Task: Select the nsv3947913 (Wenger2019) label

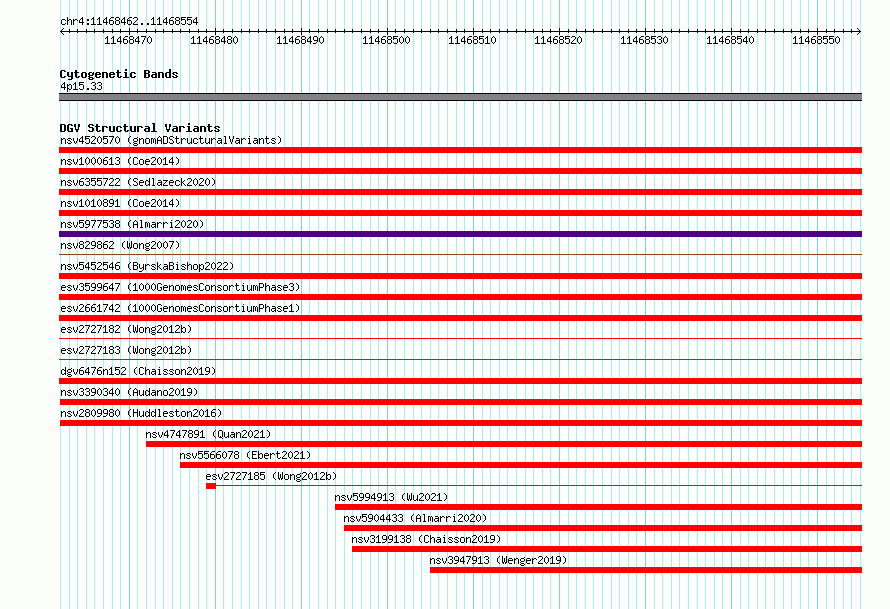Action: click(498, 560)
